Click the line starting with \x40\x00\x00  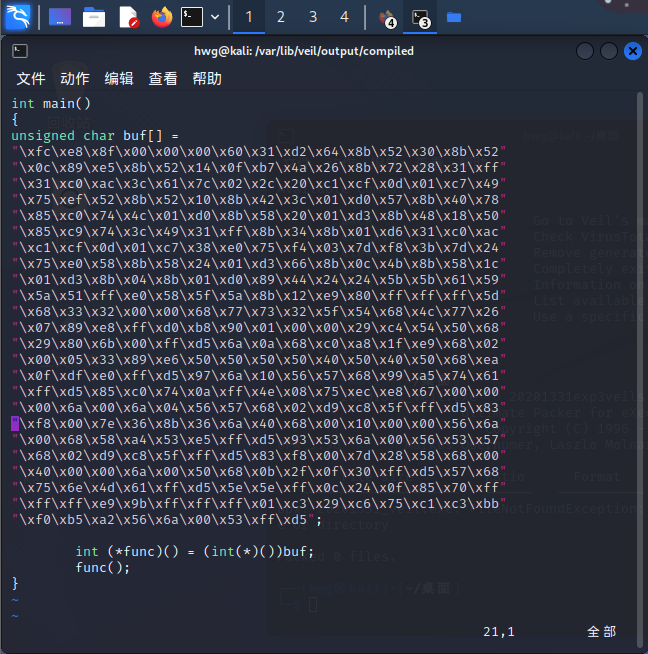tap(259, 472)
